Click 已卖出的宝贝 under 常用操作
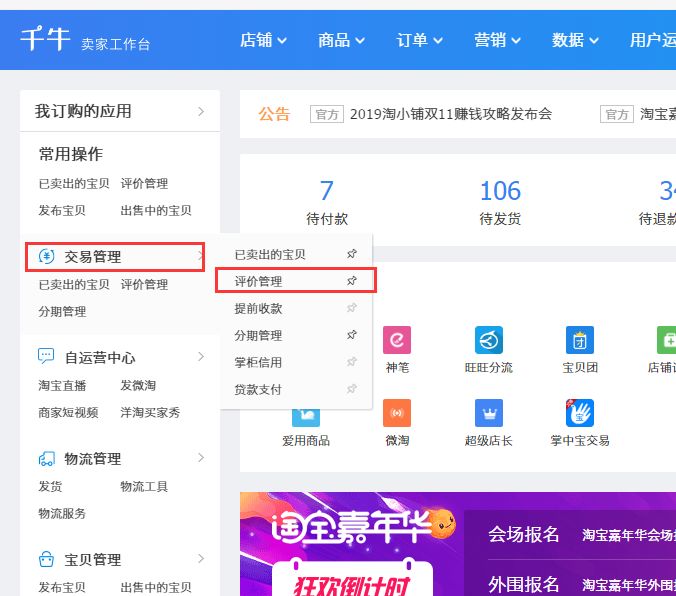676x596 pixels. (x=74, y=183)
